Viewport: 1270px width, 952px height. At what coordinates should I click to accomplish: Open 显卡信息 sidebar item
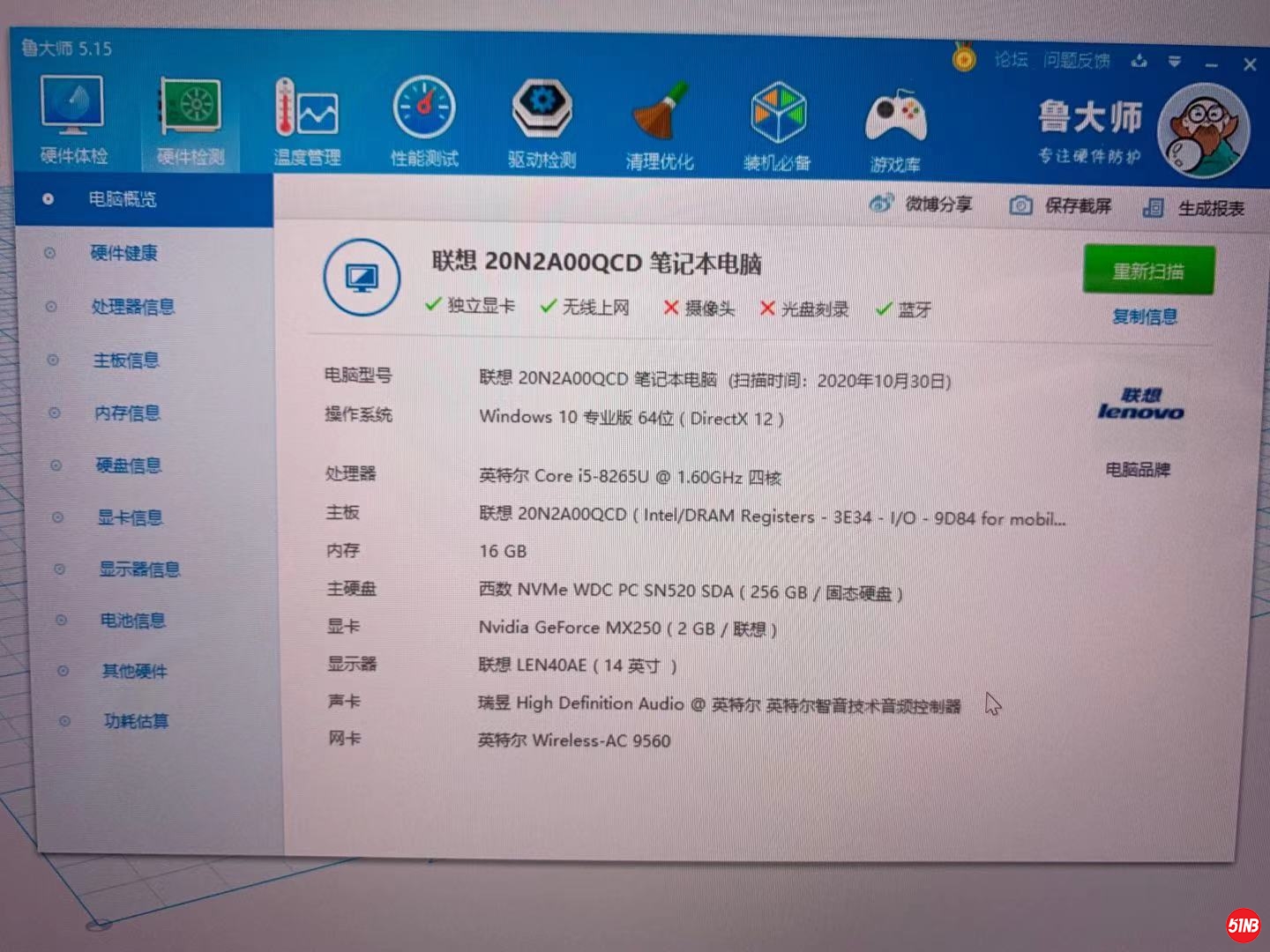(x=130, y=517)
